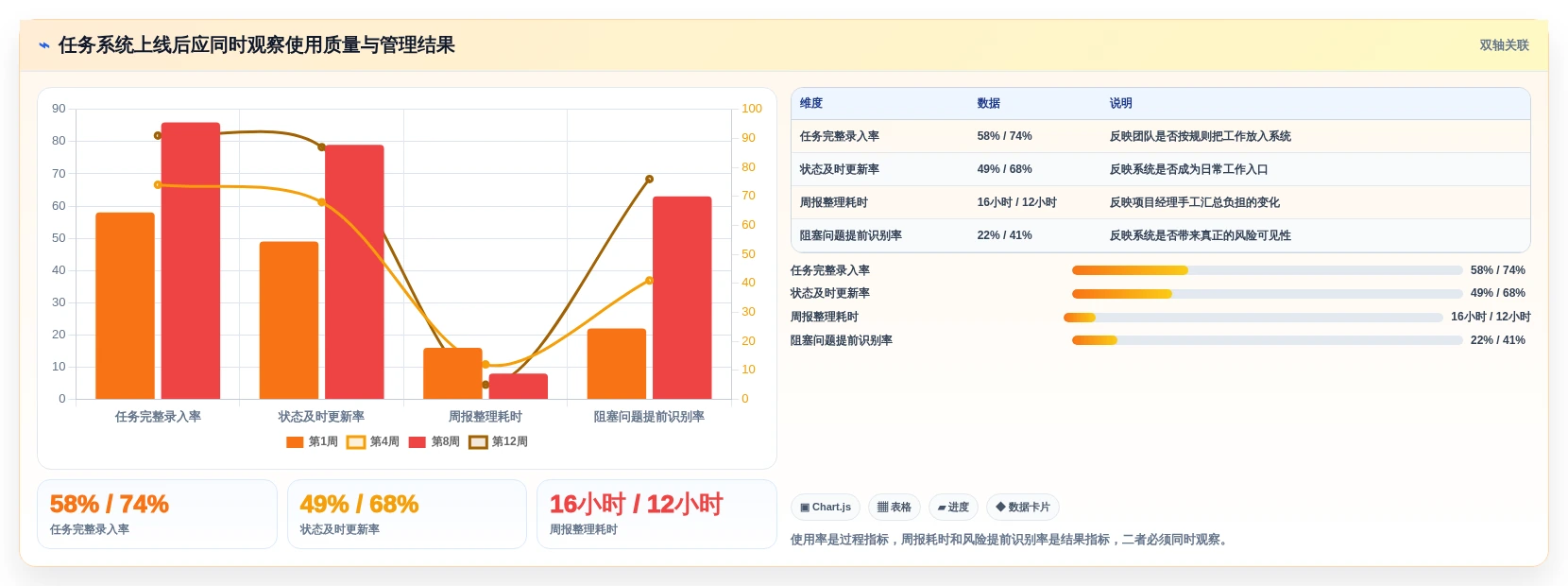
Task: Click orange bar for 周报整理耗时
Action: pos(452,373)
